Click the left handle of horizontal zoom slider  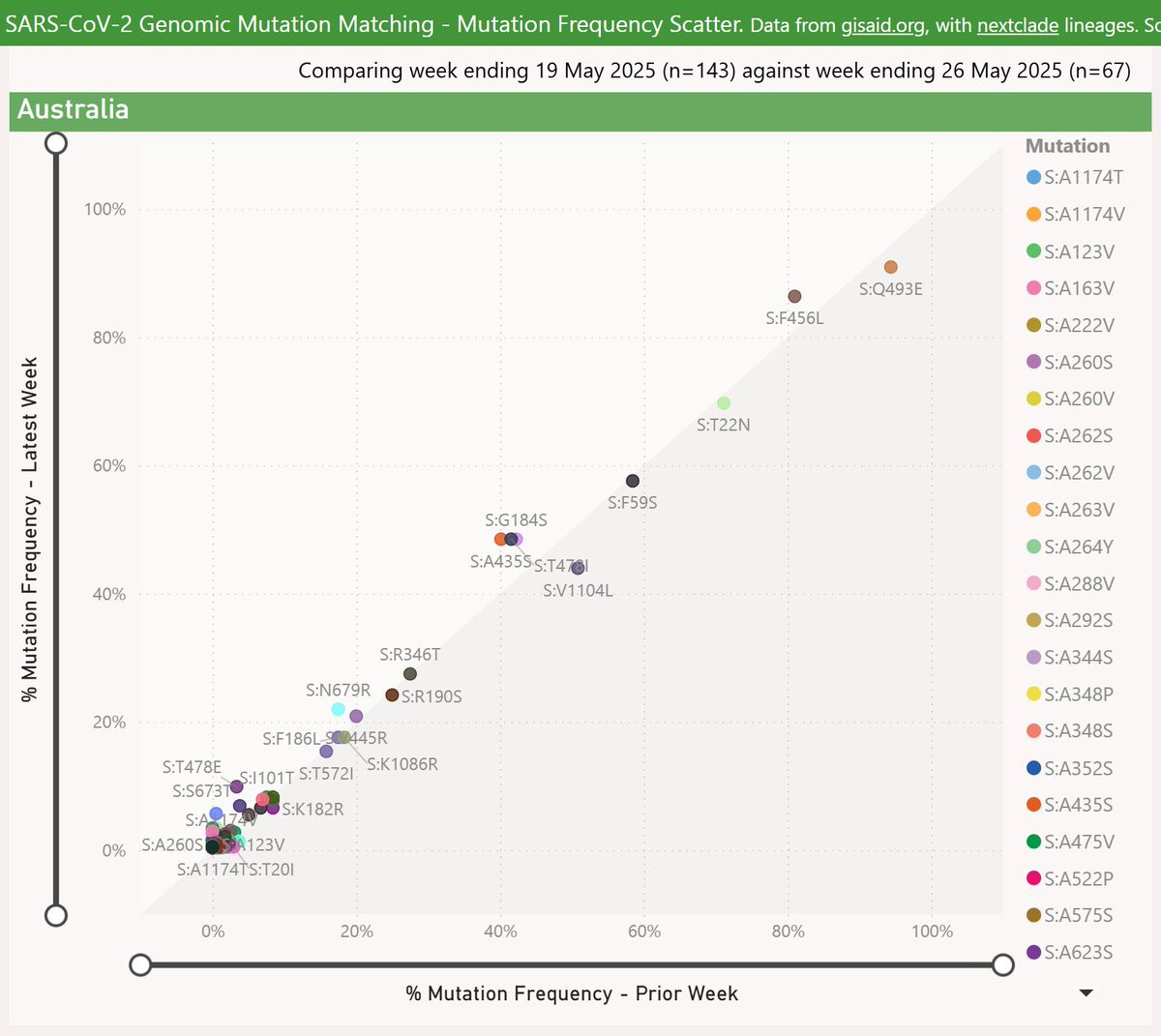[x=140, y=964]
